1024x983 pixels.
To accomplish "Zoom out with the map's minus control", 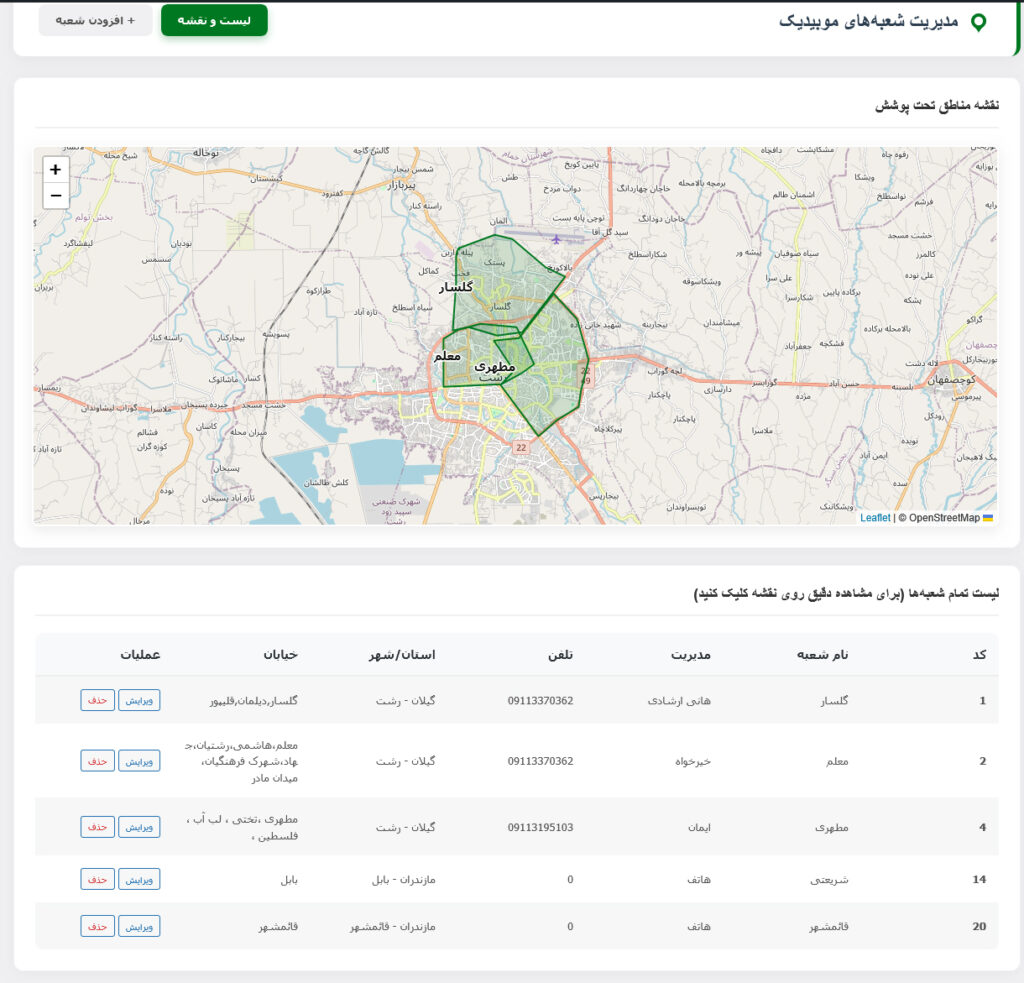I will (x=55, y=196).
